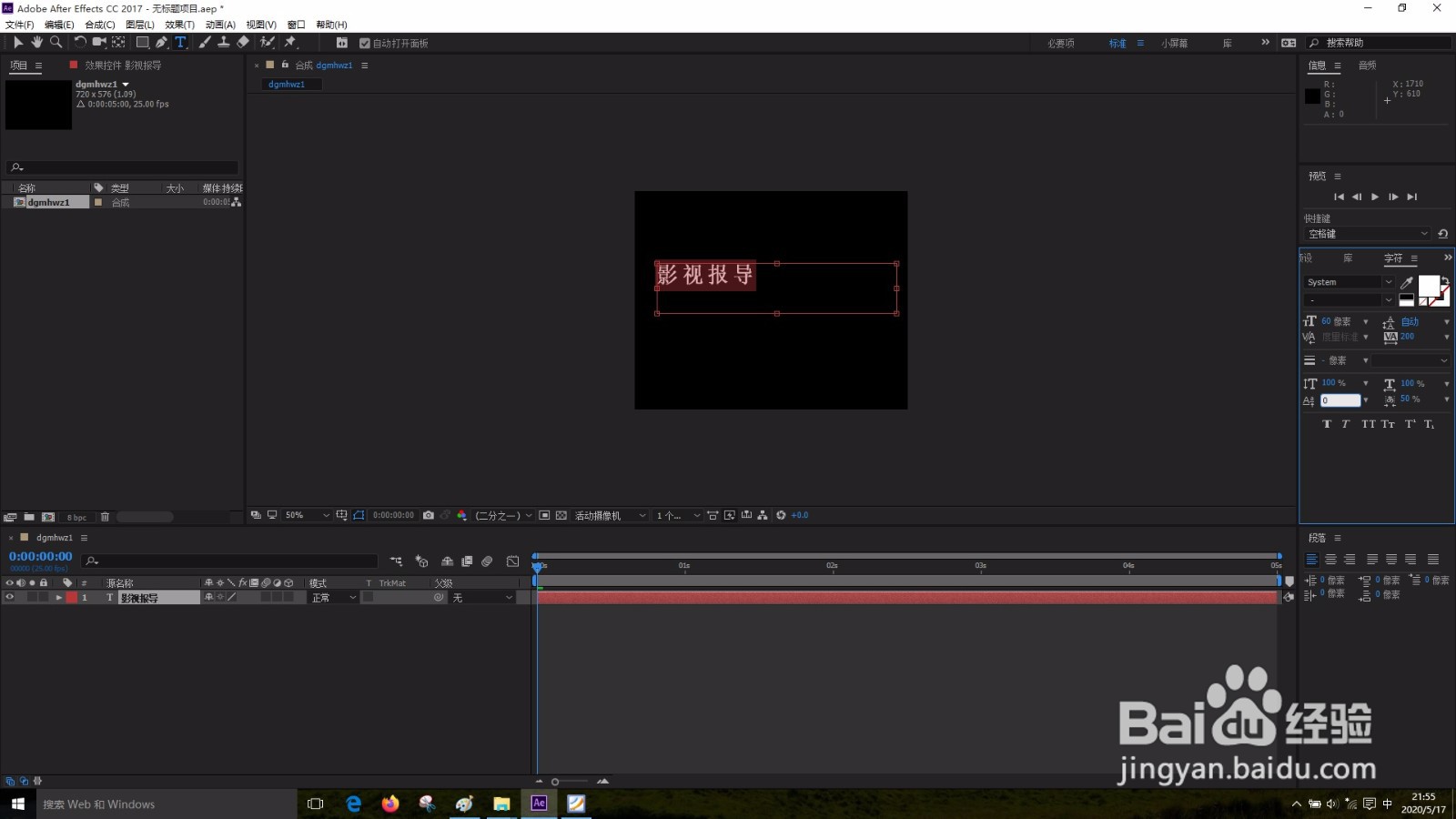1456x819 pixels.
Task: Select the Rectangle shape tool
Action: click(x=143, y=42)
